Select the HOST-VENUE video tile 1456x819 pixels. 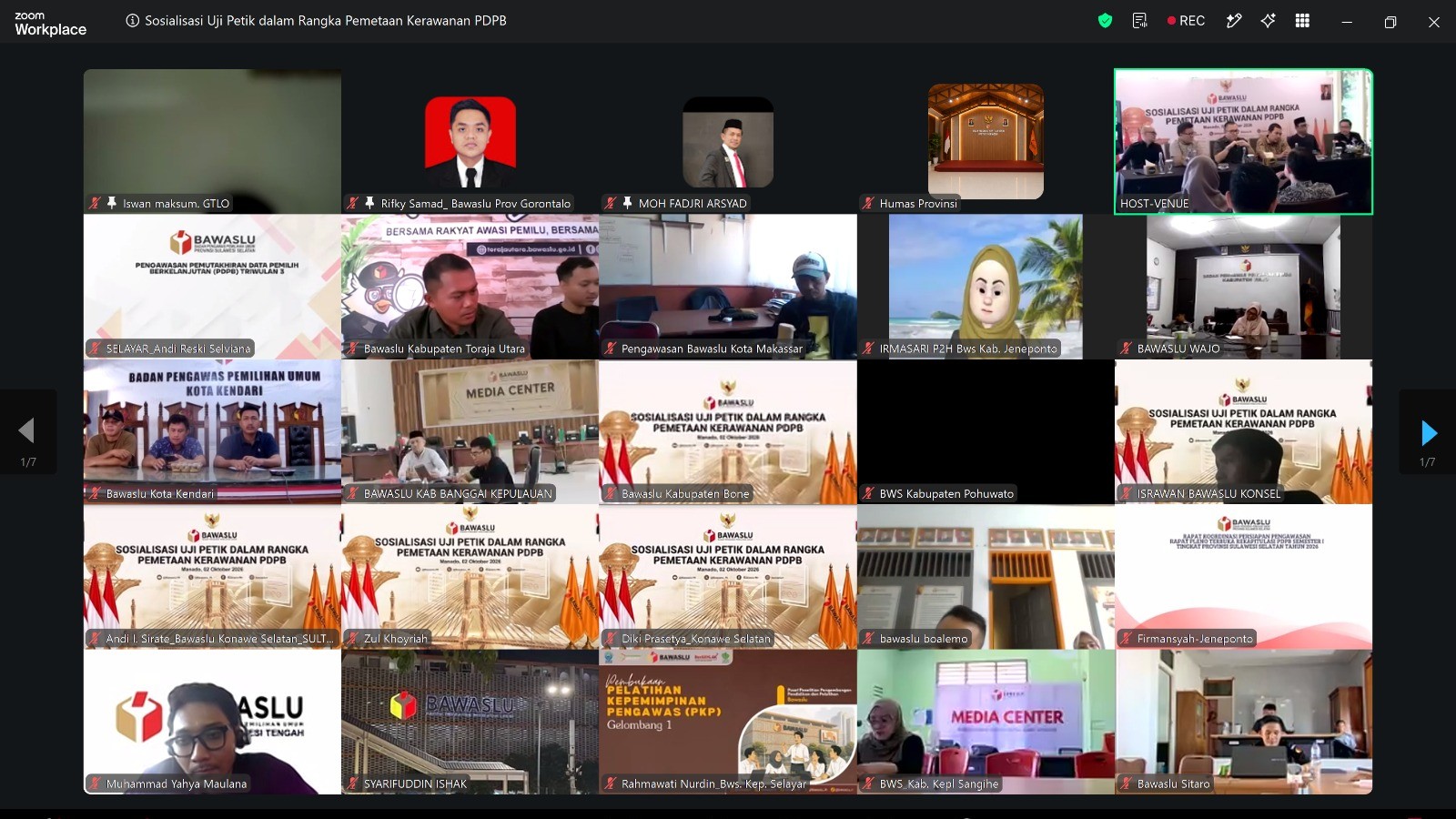click(x=1243, y=142)
